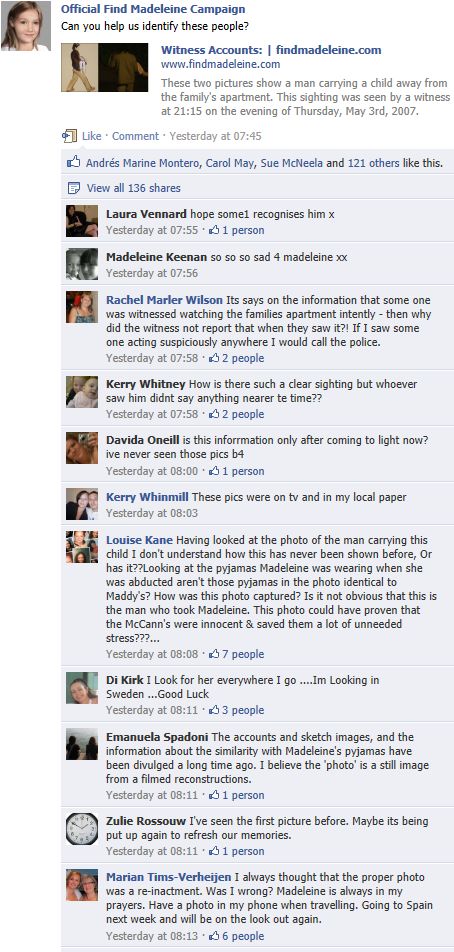Show the 121 others who like this
The height and width of the screenshot is (952, 454).
373,163
